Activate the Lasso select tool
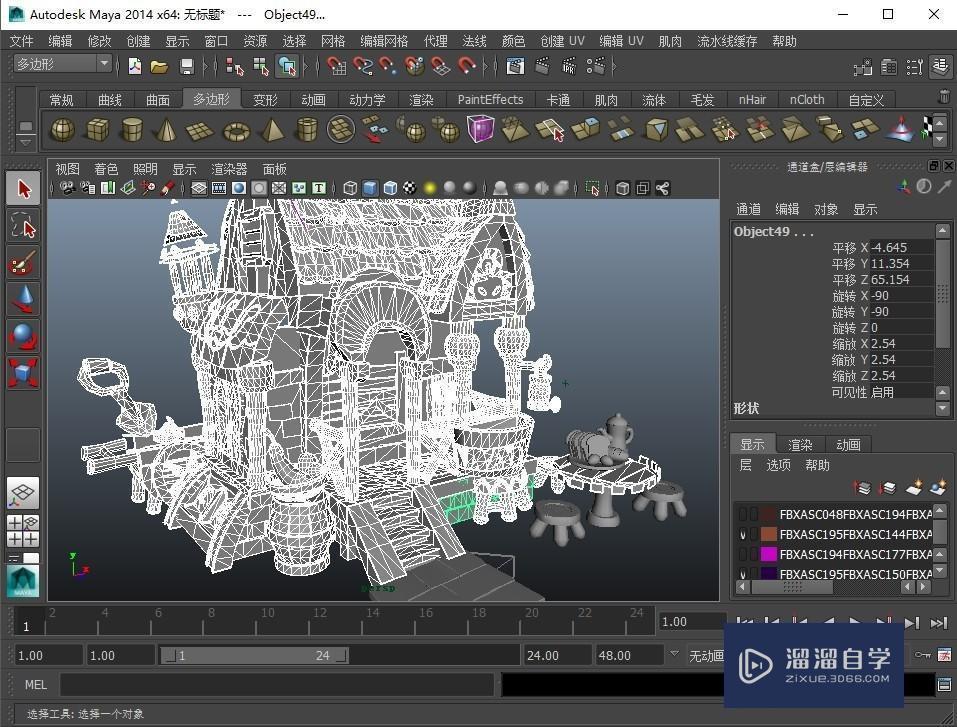This screenshot has height=727, width=957. pos(23,225)
